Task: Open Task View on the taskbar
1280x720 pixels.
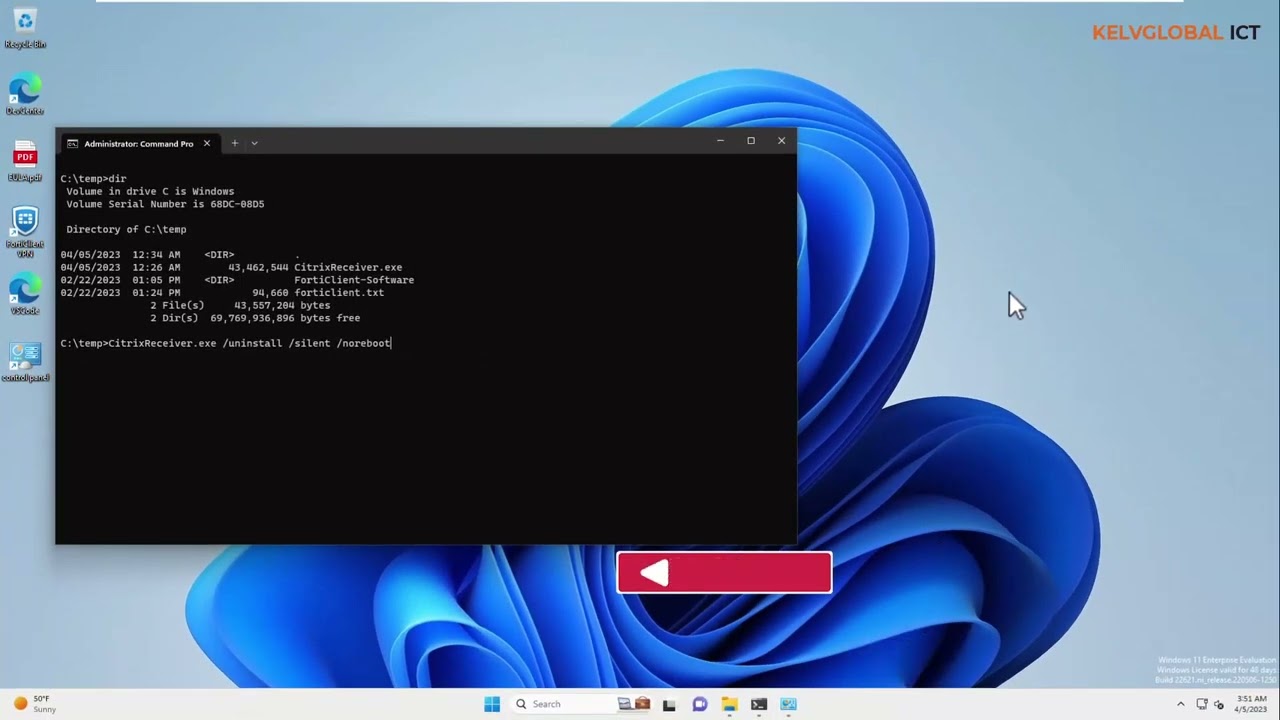Action: [669, 704]
